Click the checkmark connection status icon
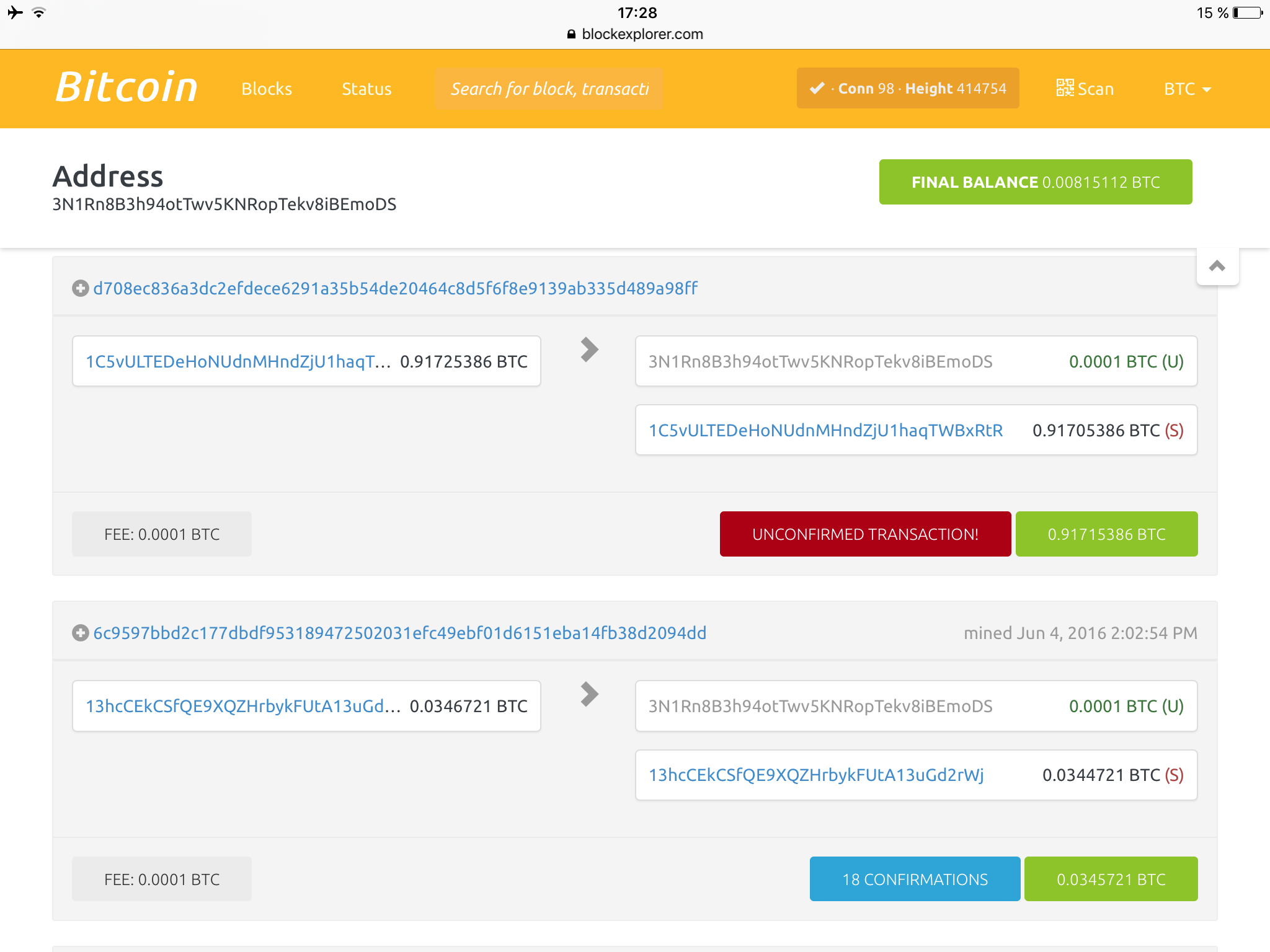This screenshot has width=1270, height=952. [817, 88]
